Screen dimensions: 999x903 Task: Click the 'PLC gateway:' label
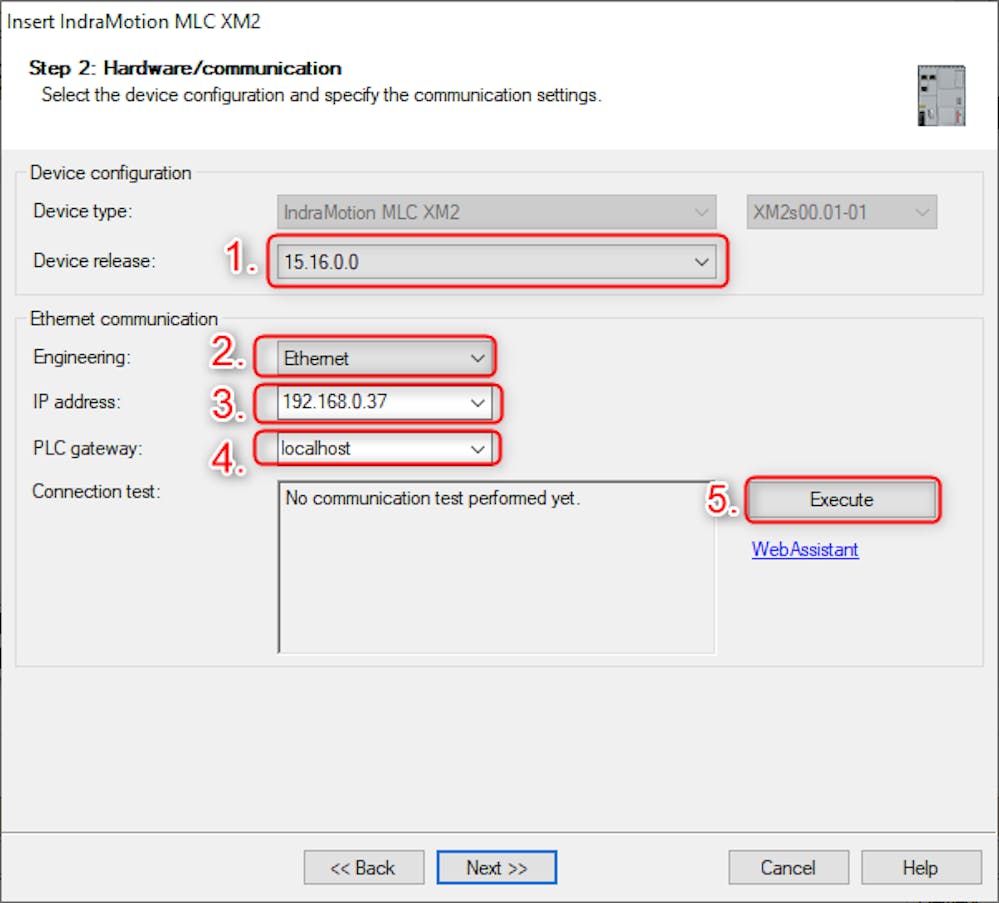coord(87,449)
